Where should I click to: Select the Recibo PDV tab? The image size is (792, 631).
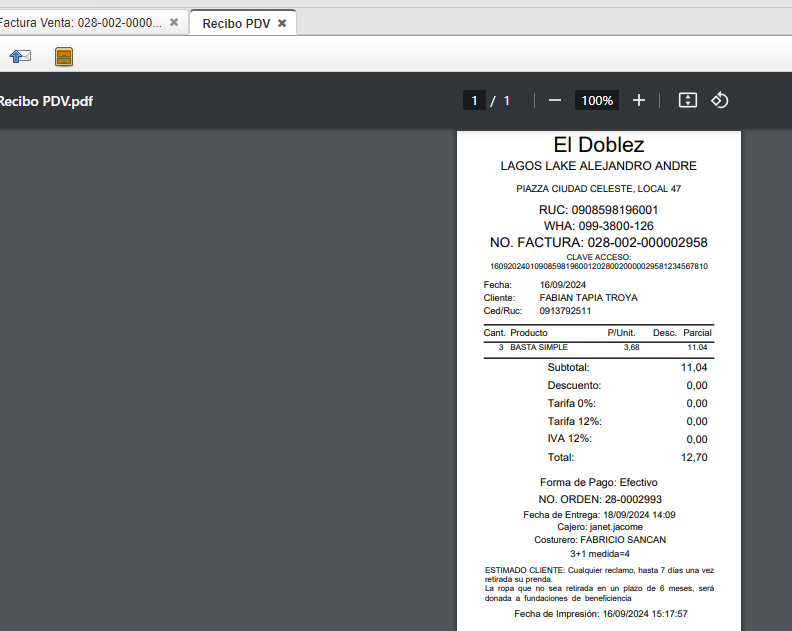236,23
